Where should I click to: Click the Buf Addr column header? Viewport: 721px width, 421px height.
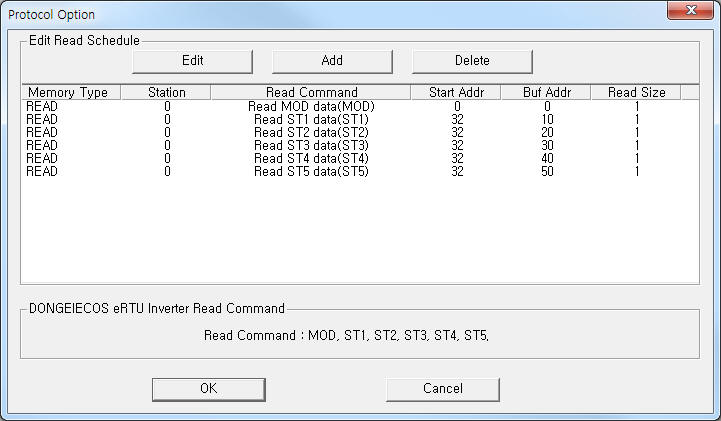pyautogui.click(x=547, y=92)
